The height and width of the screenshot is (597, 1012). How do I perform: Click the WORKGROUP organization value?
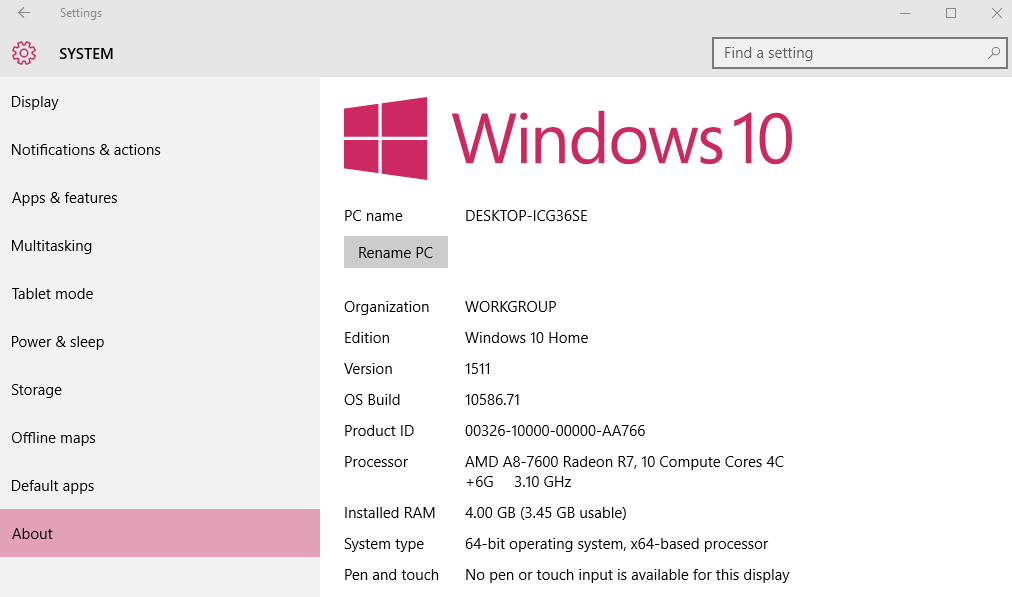(511, 307)
